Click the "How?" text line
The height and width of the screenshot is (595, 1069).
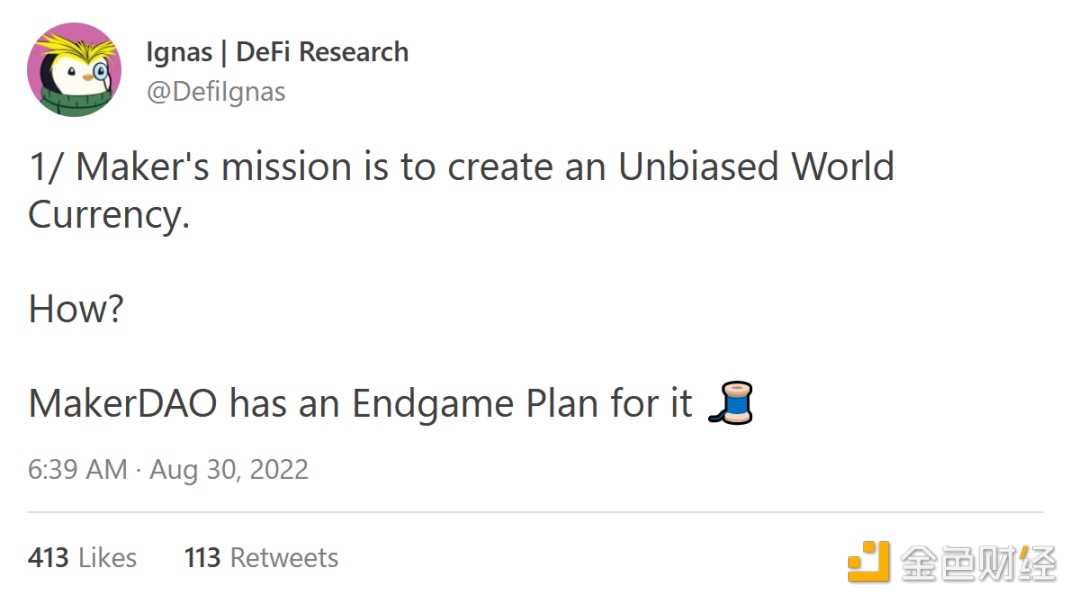pyautogui.click(x=76, y=310)
